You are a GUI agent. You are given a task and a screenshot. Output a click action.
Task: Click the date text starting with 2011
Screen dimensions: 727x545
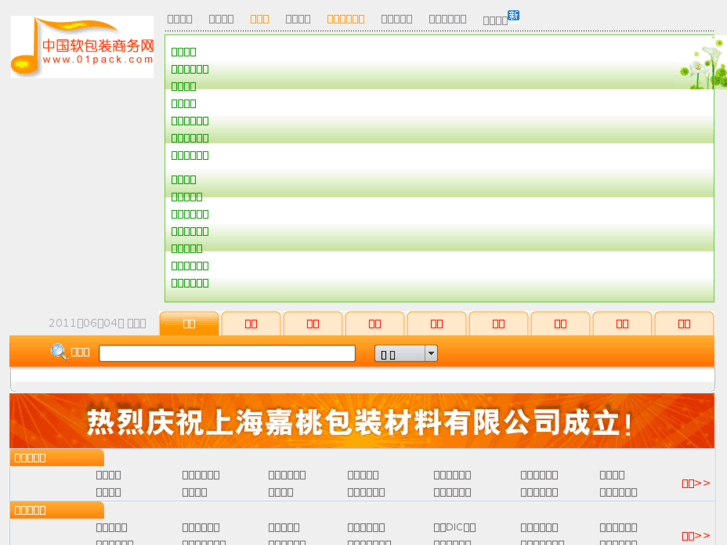tap(97, 323)
